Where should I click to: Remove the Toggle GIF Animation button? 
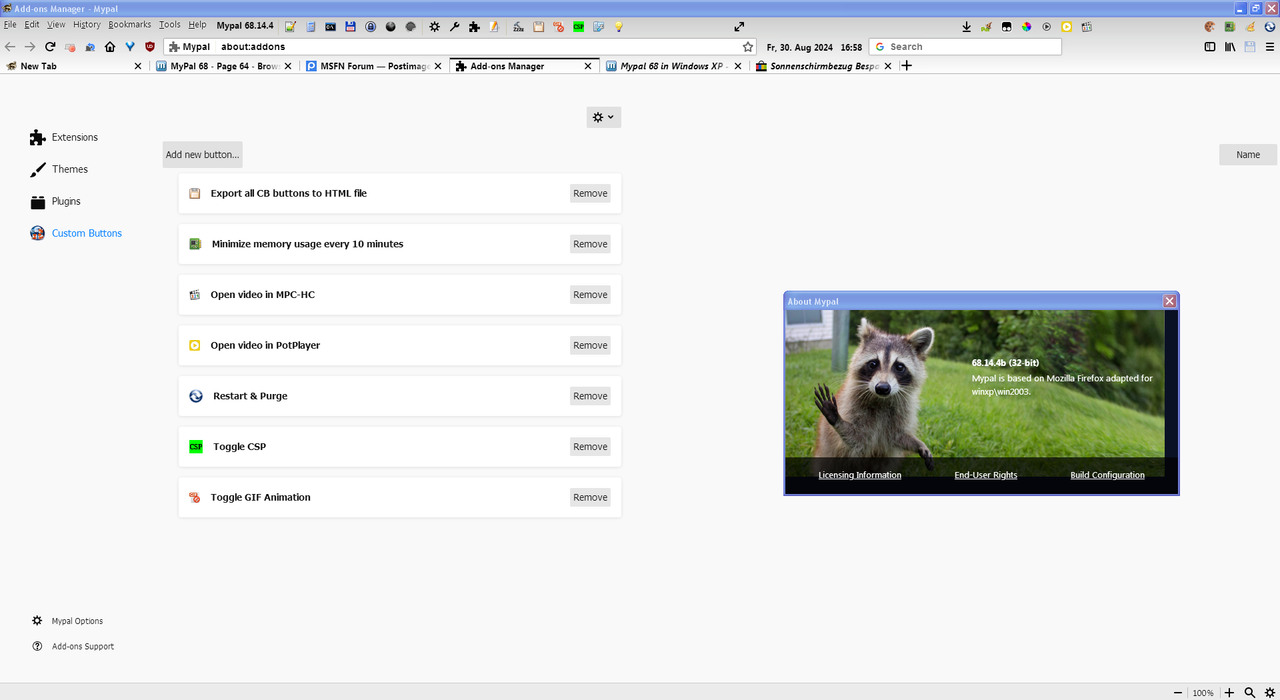(590, 497)
